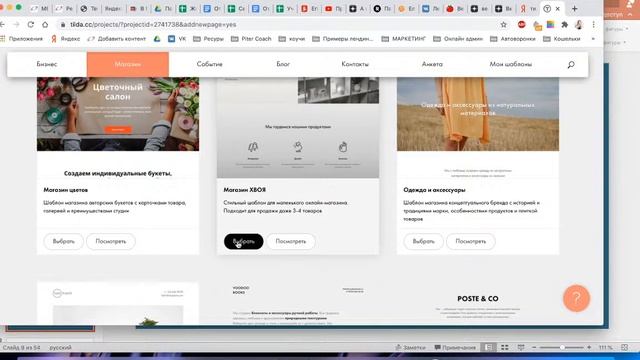The image size is (640, 360).
Task: Open Мои шаблоны tab
Action: (511, 64)
